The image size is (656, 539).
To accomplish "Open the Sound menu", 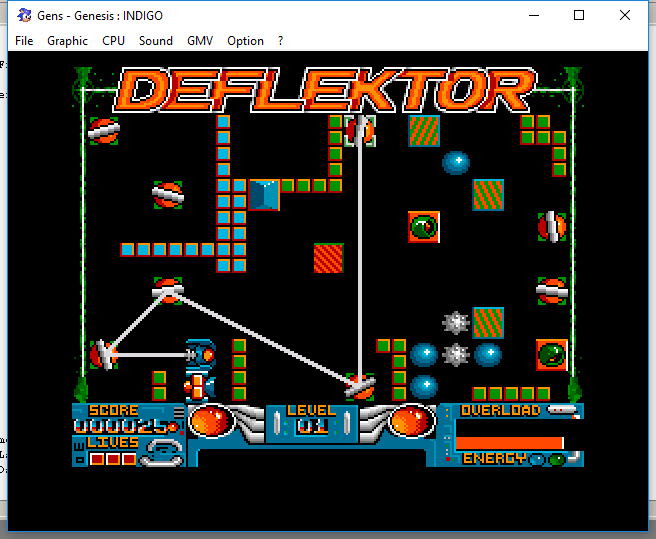I will [x=156, y=41].
